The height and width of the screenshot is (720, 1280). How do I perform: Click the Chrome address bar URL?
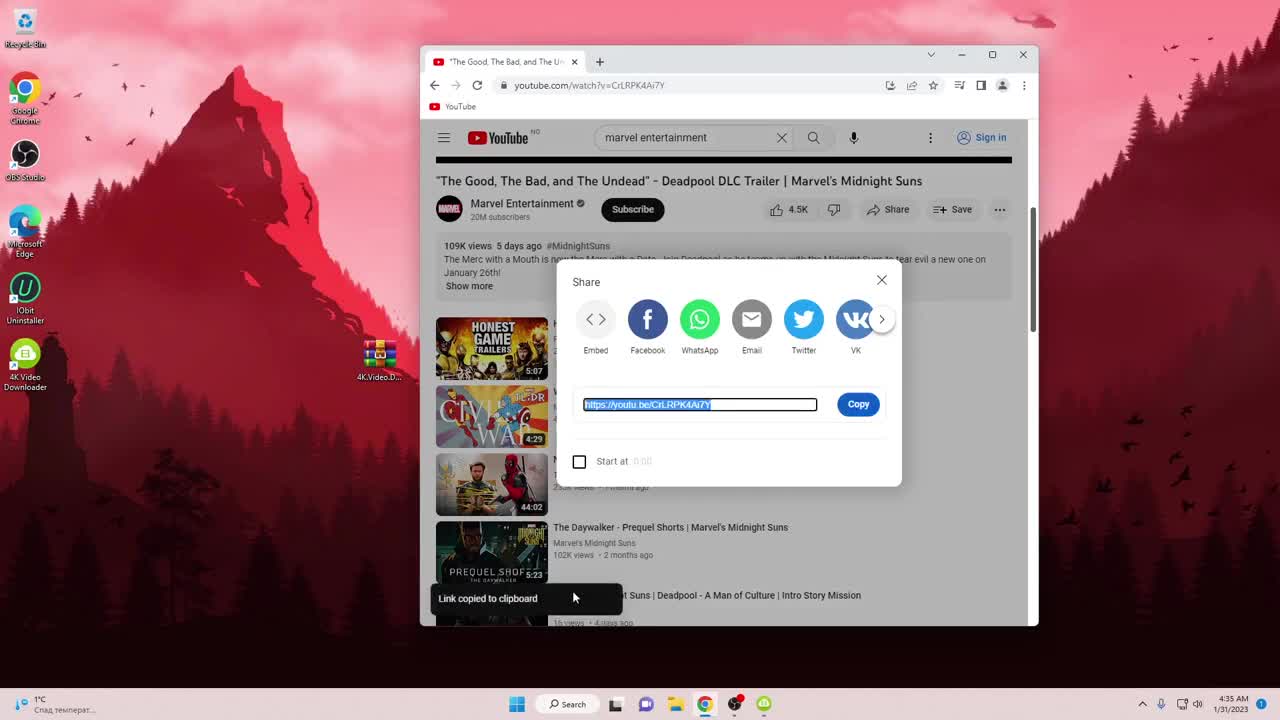(589, 85)
